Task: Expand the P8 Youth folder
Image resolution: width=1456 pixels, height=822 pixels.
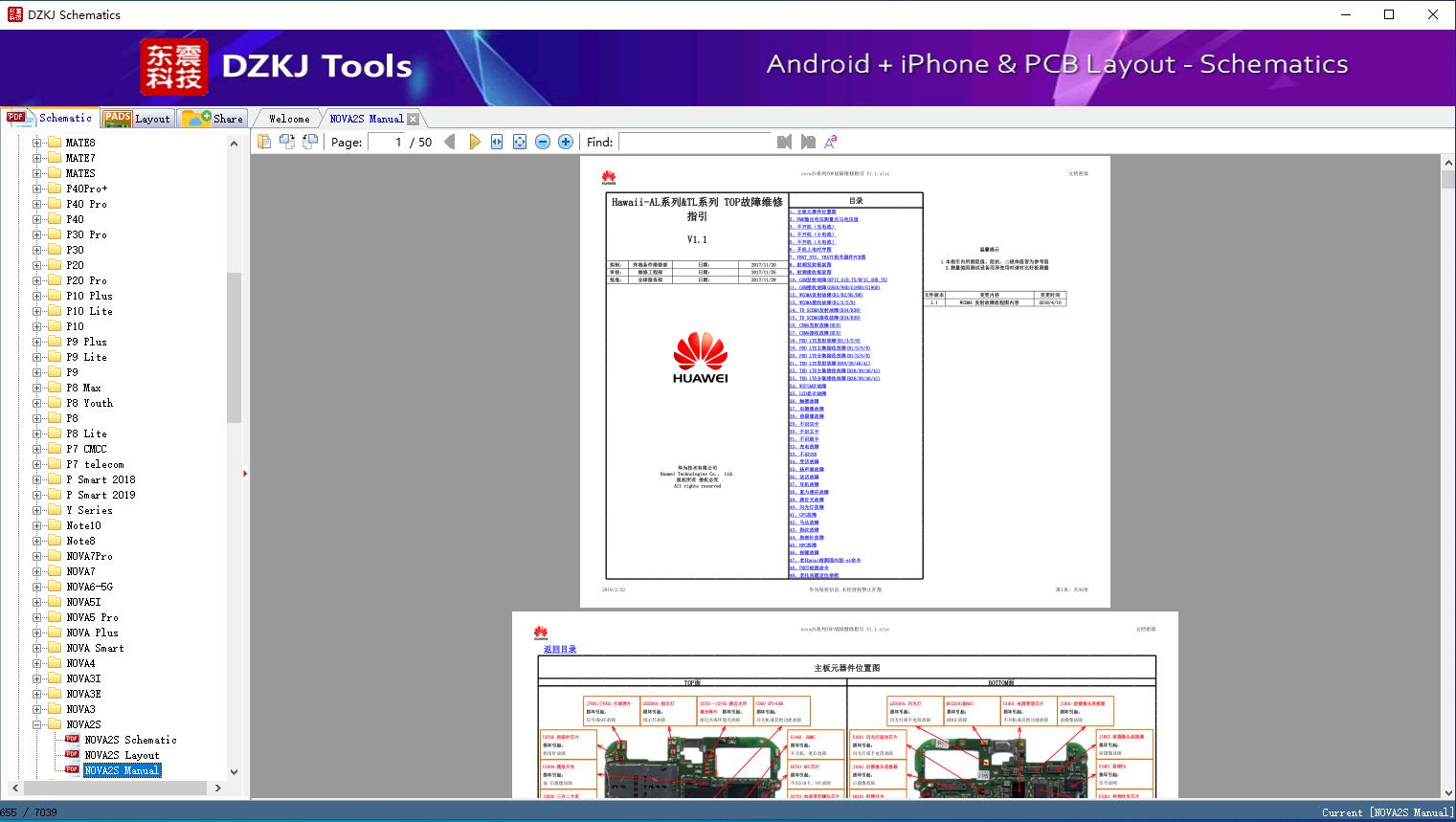Action: 37,403
